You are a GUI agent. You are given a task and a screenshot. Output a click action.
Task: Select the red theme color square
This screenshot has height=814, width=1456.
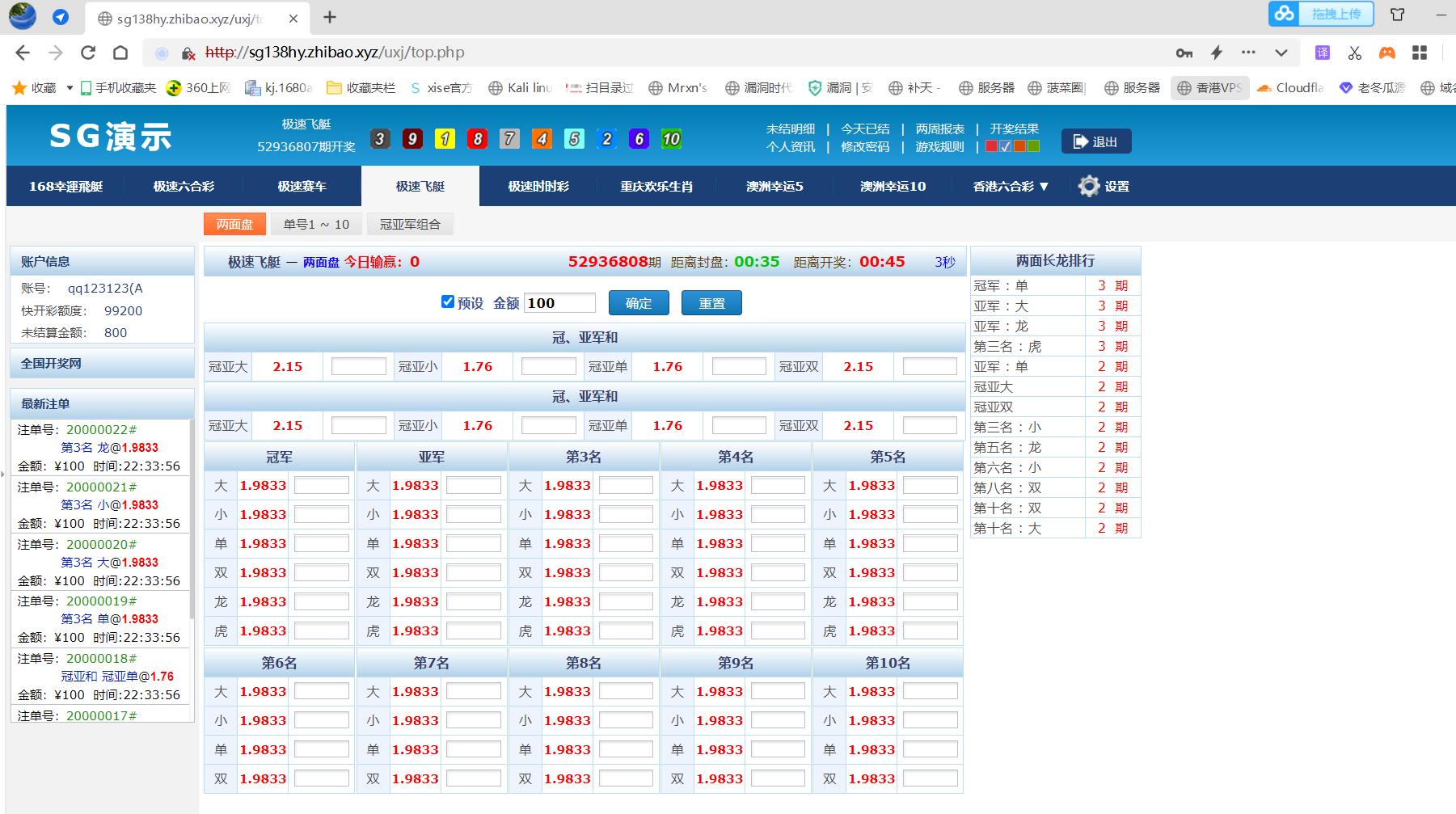tap(991, 146)
